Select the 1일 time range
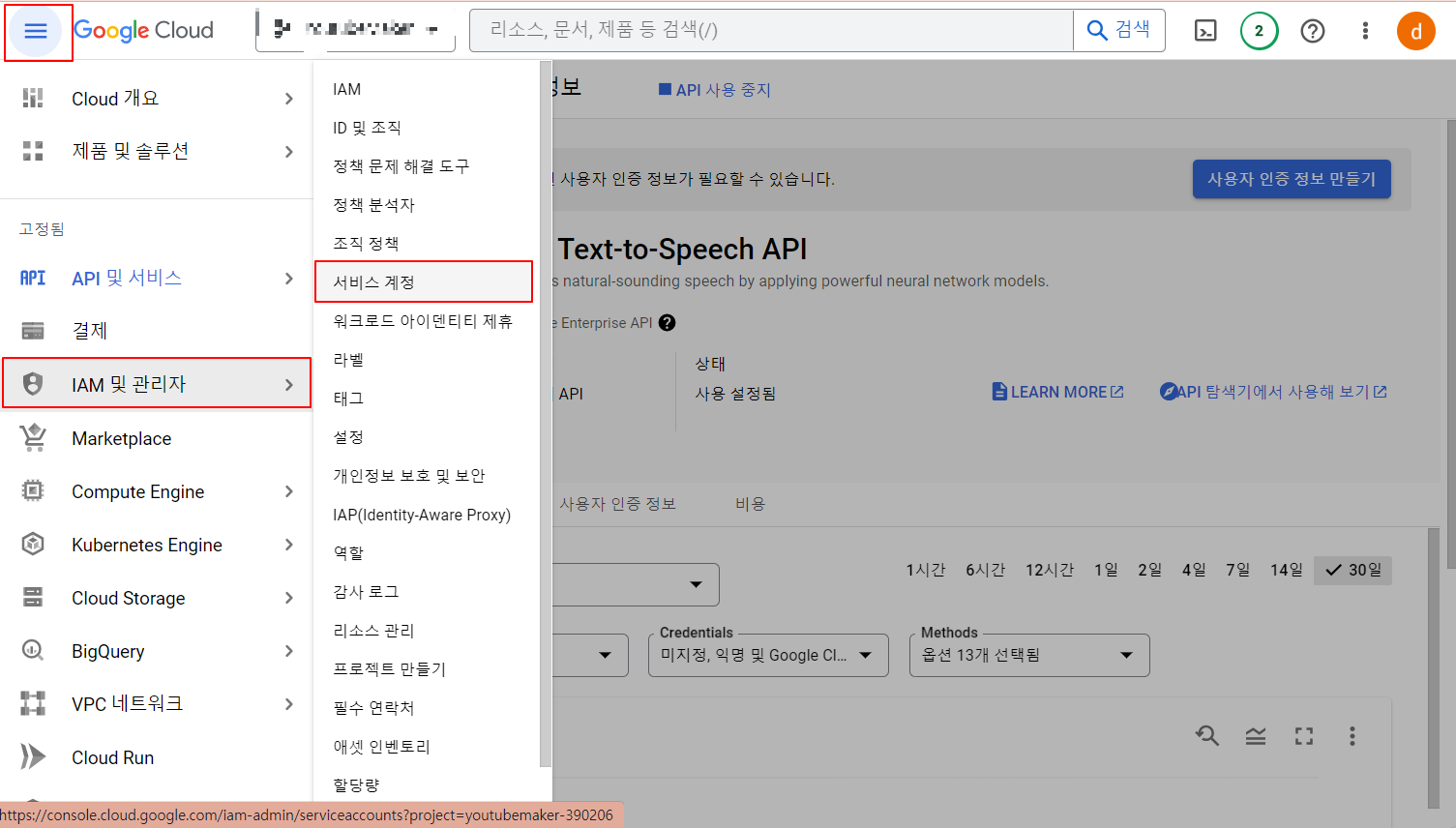1456x828 pixels. [1106, 570]
